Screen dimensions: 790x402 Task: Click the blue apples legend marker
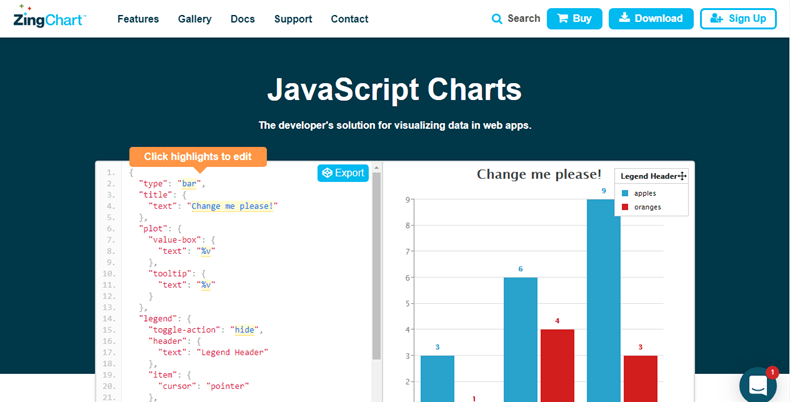[x=625, y=193]
